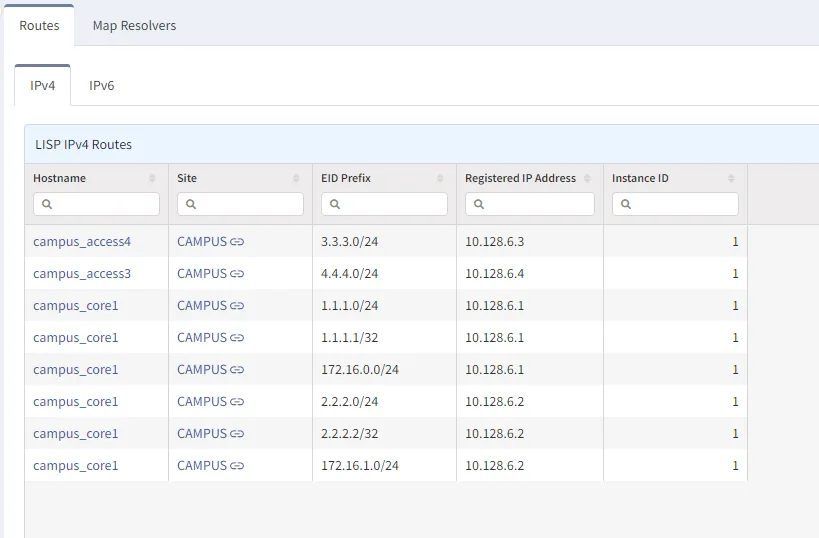Image resolution: width=819 pixels, height=538 pixels.
Task: Focus the Hostname filter search box
Action: (x=97, y=204)
